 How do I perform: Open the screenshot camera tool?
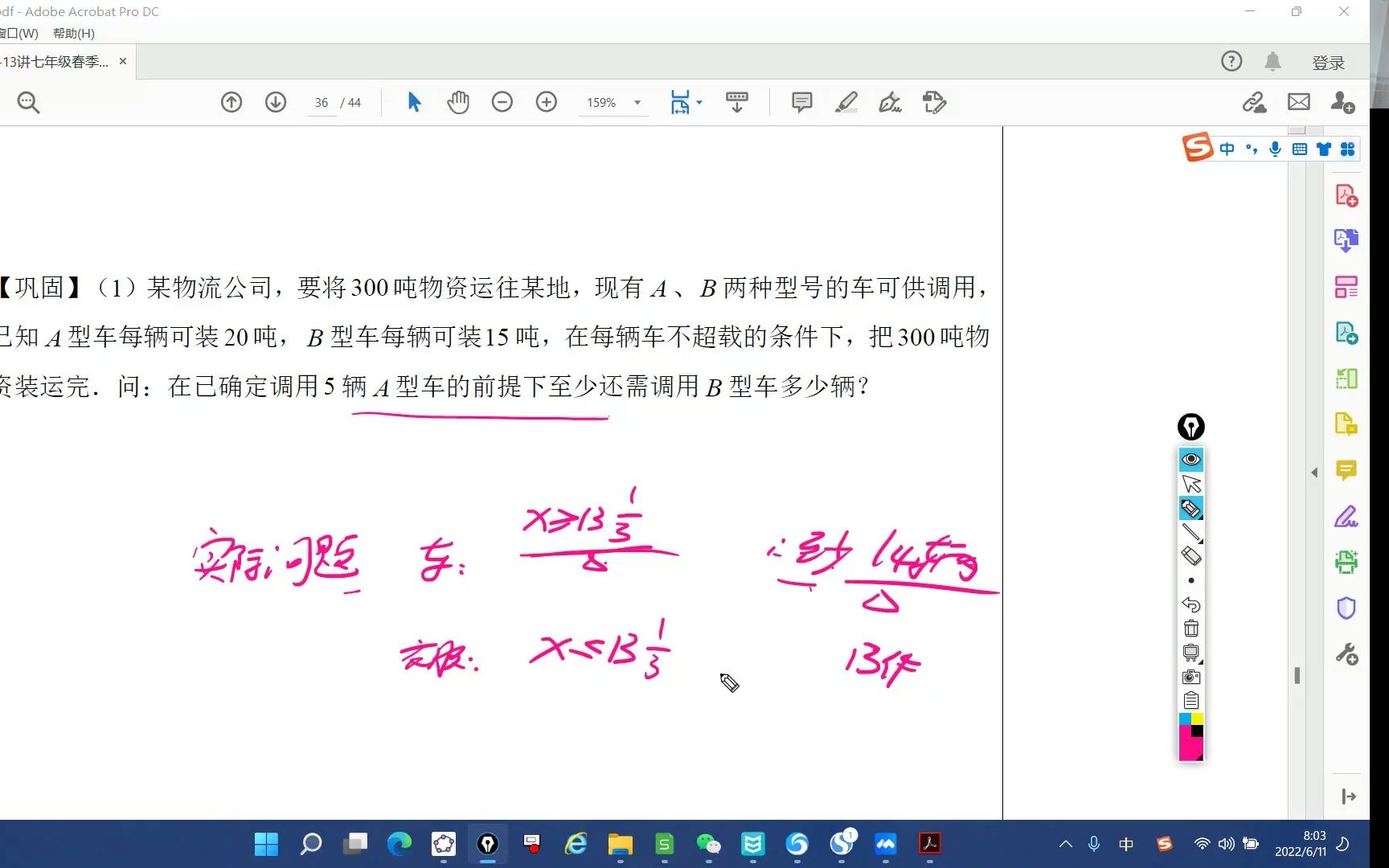tap(1190, 677)
